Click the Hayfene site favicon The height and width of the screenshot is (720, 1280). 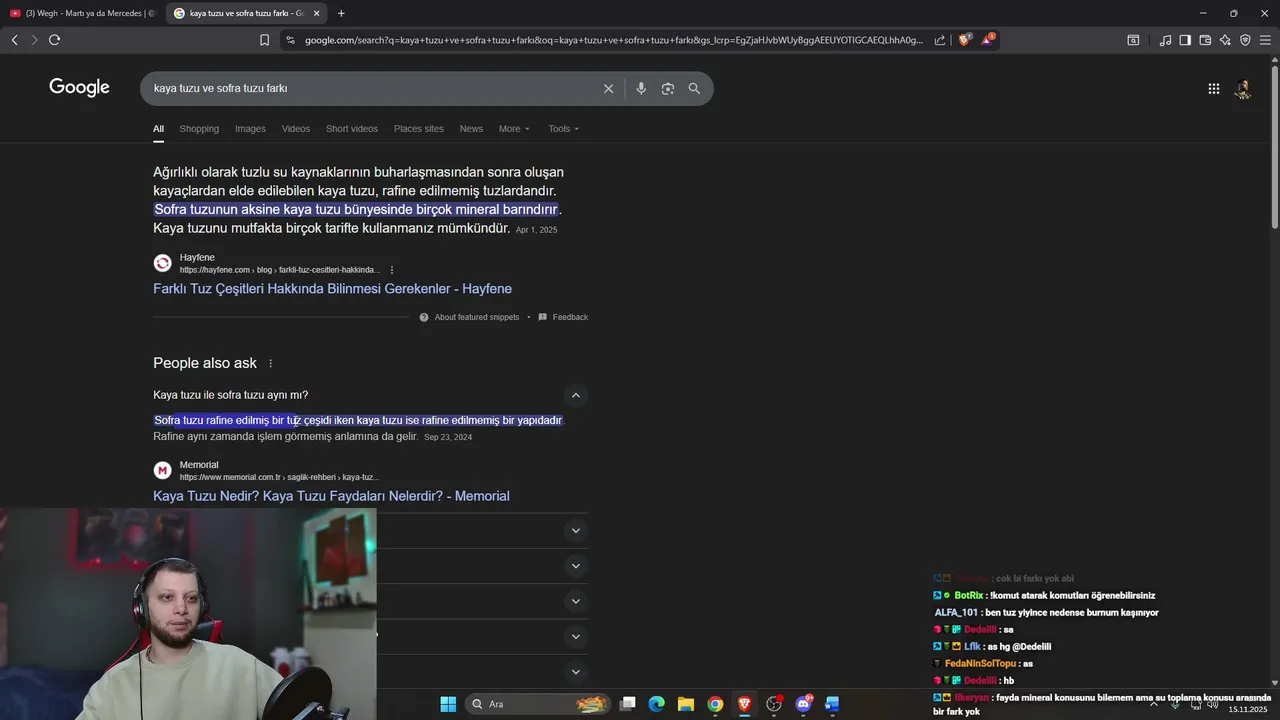pos(162,263)
